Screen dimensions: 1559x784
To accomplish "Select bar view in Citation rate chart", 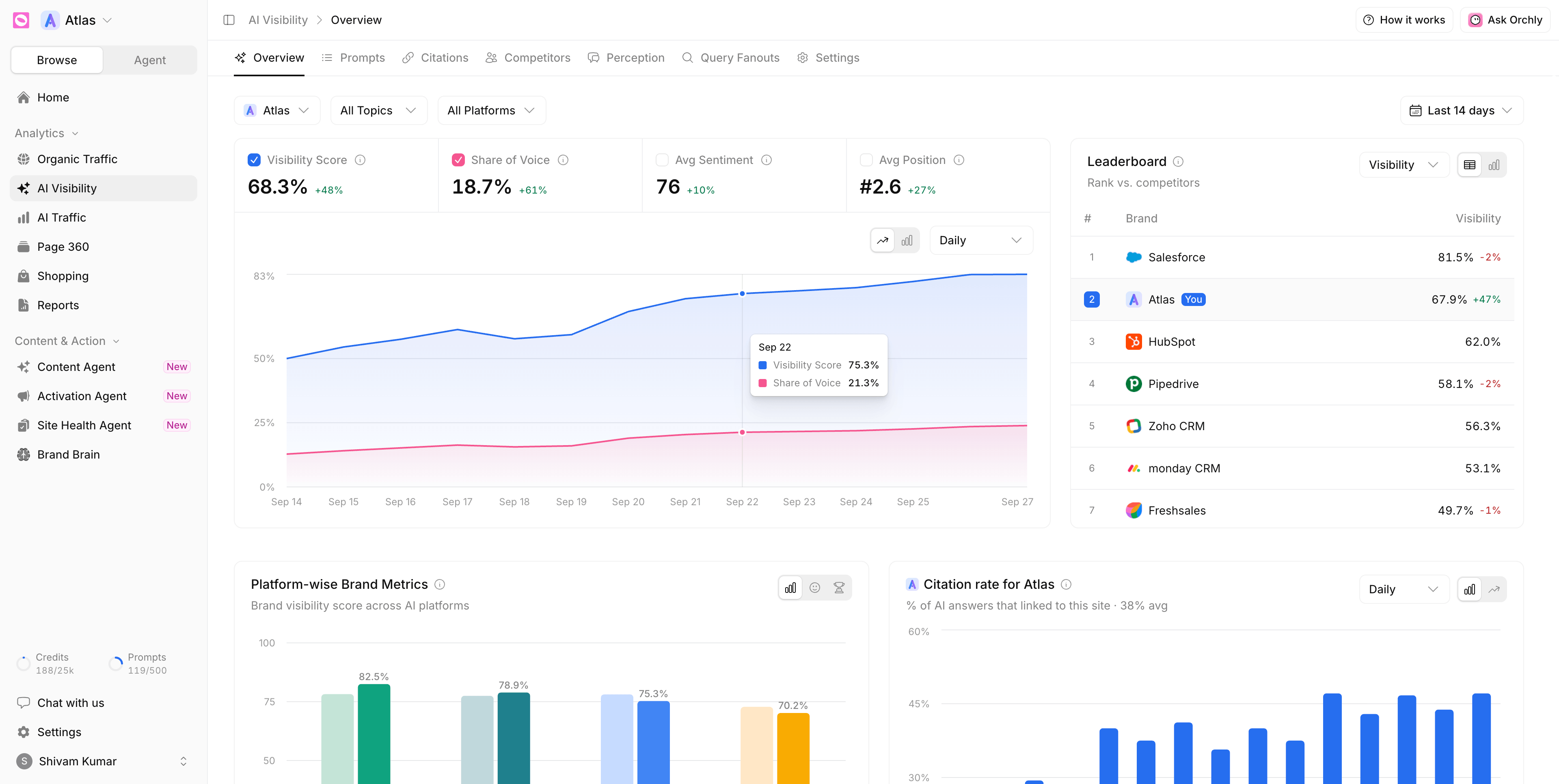I will [x=1469, y=589].
